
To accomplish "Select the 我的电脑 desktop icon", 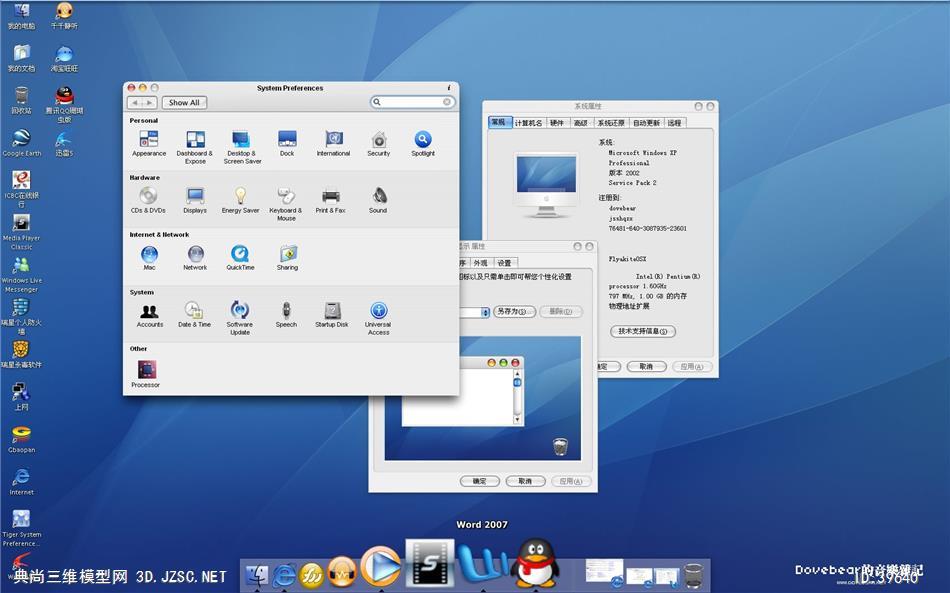I will 21,16.
